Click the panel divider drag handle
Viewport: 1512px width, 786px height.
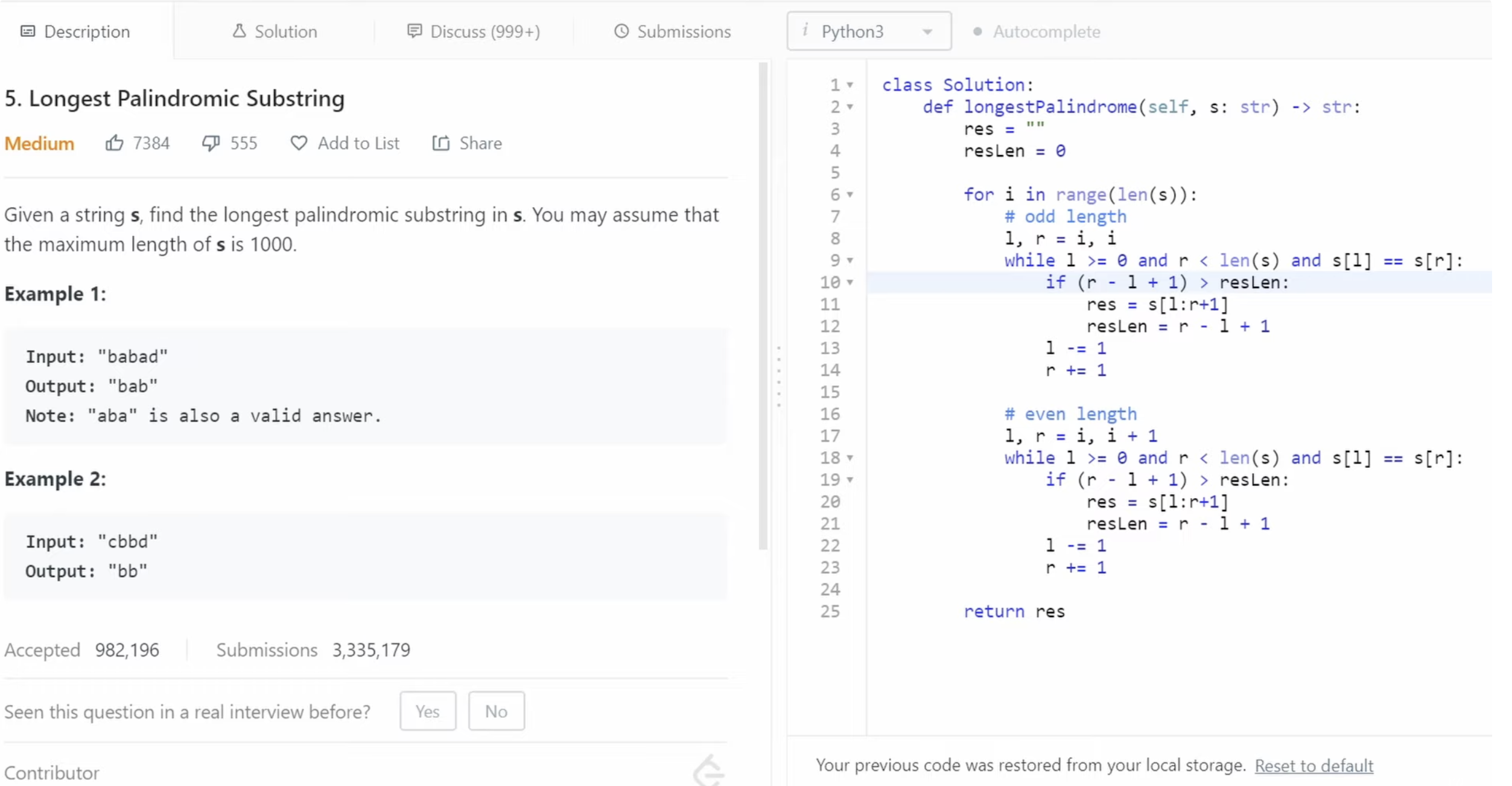[778, 375]
